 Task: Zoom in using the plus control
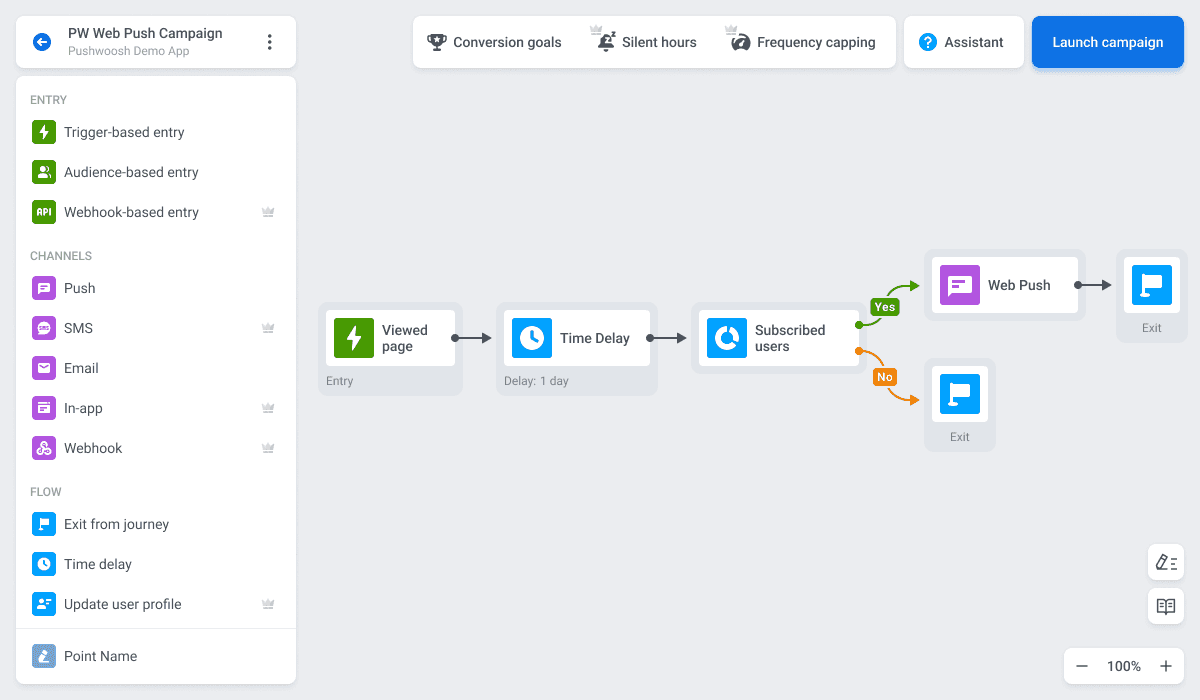(x=1166, y=666)
